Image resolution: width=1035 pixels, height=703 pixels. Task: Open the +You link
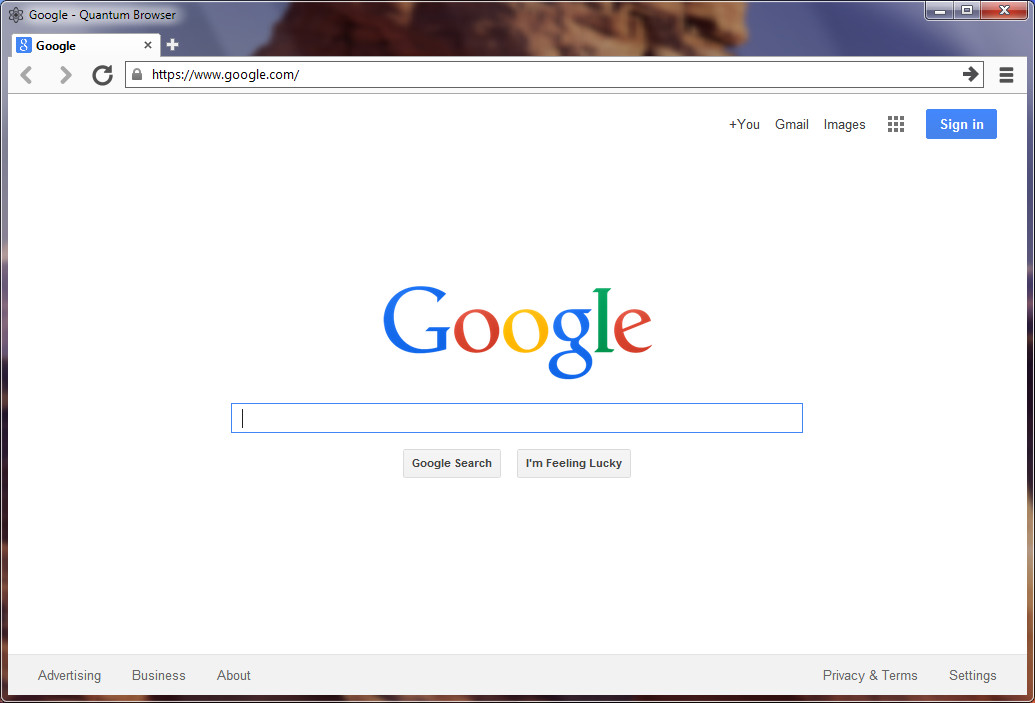pyautogui.click(x=744, y=124)
